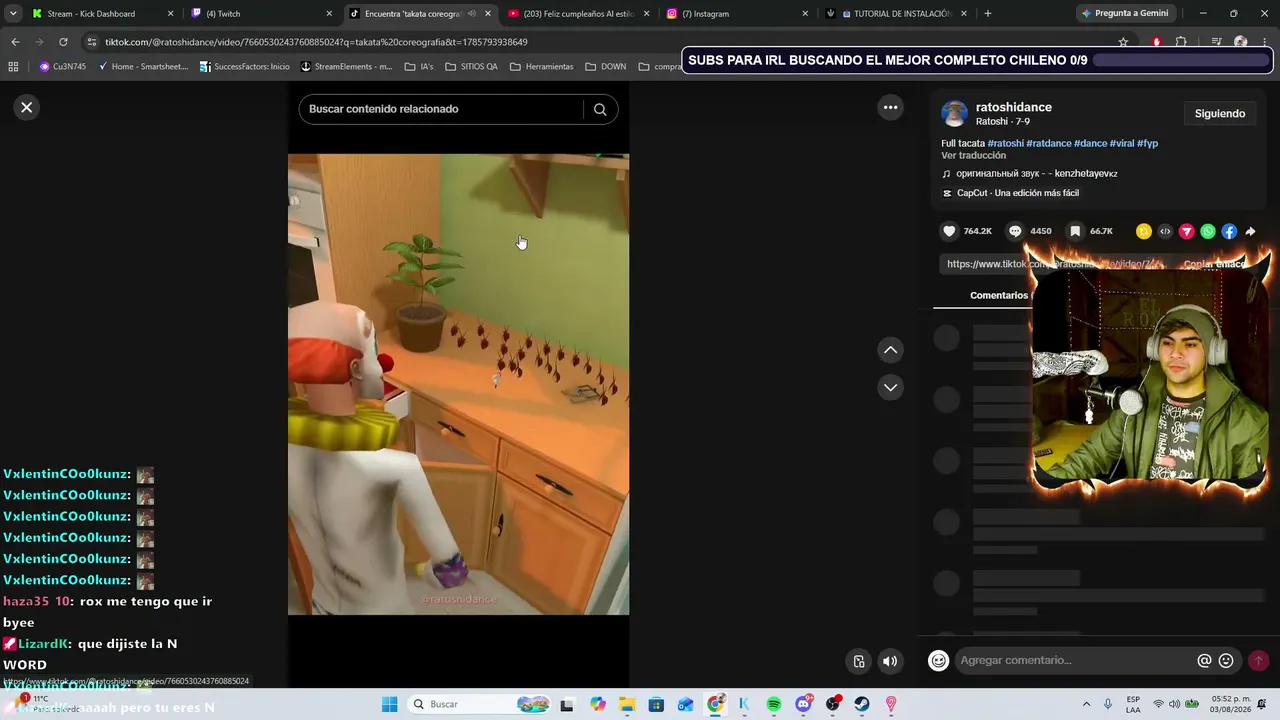Open the embed code icon
This screenshot has height=720, width=1280.
tap(1165, 231)
